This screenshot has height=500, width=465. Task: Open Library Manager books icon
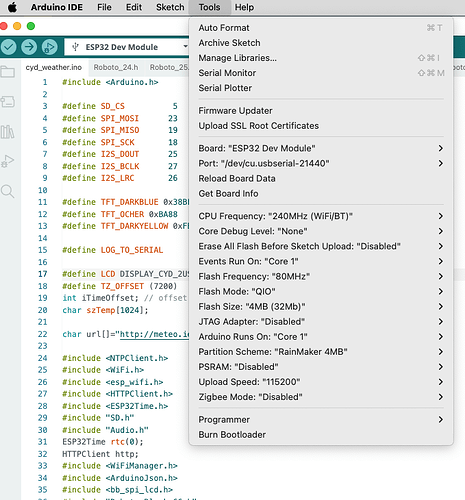click(7, 132)
